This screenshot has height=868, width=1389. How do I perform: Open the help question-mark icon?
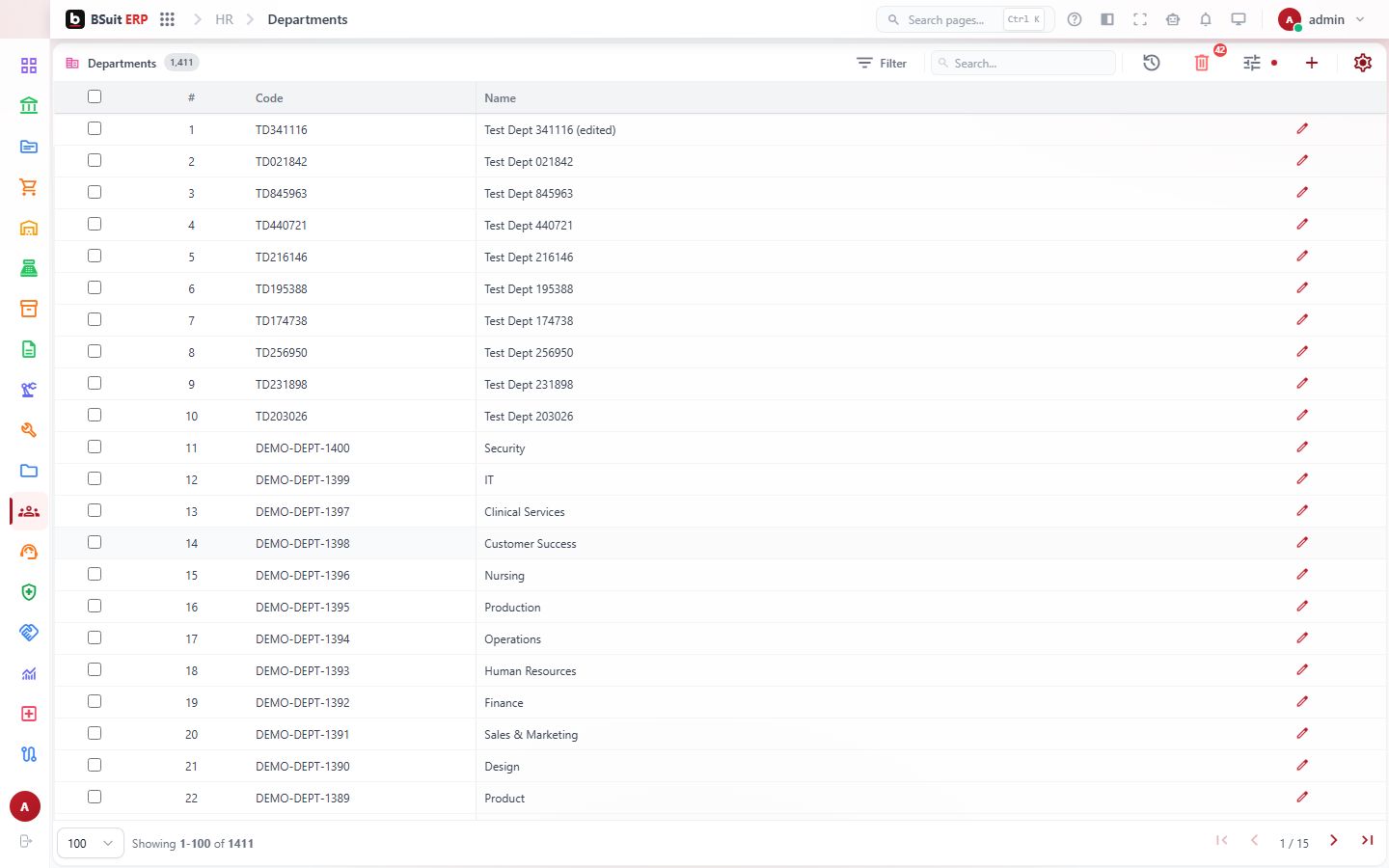tap(1075, 19)
